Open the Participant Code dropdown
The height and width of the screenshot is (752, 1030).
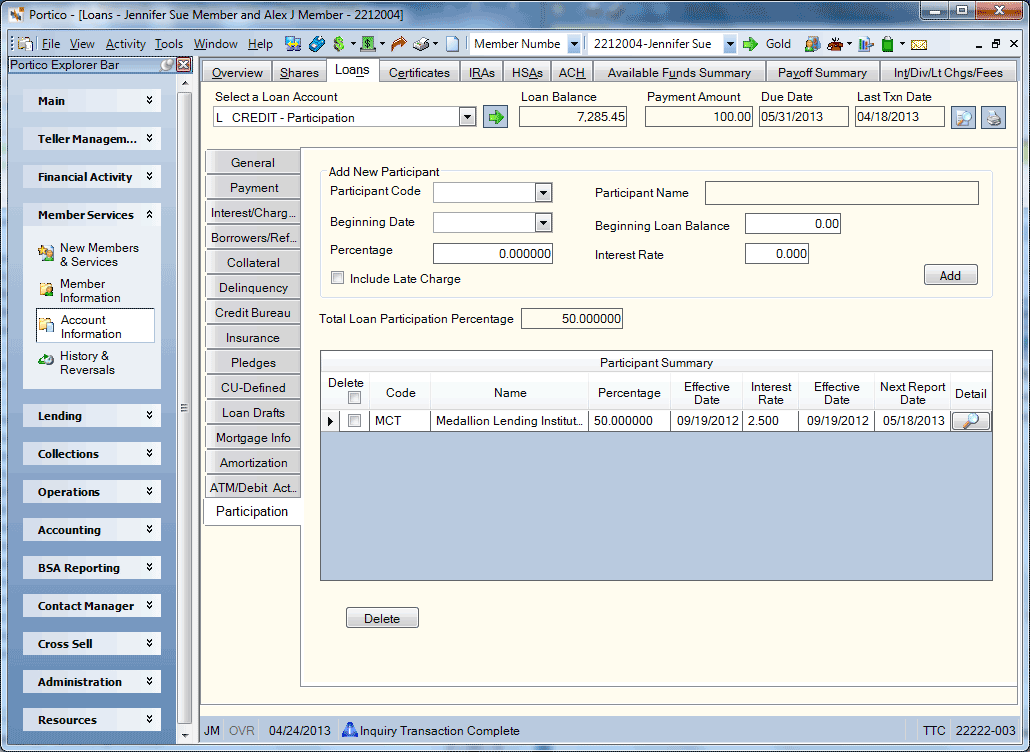point(543,192)
